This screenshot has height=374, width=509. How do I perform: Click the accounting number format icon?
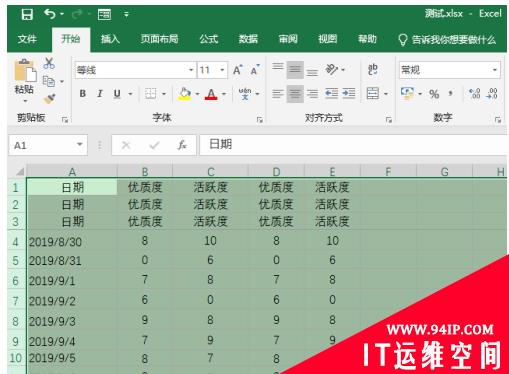(x=407, y=94)
